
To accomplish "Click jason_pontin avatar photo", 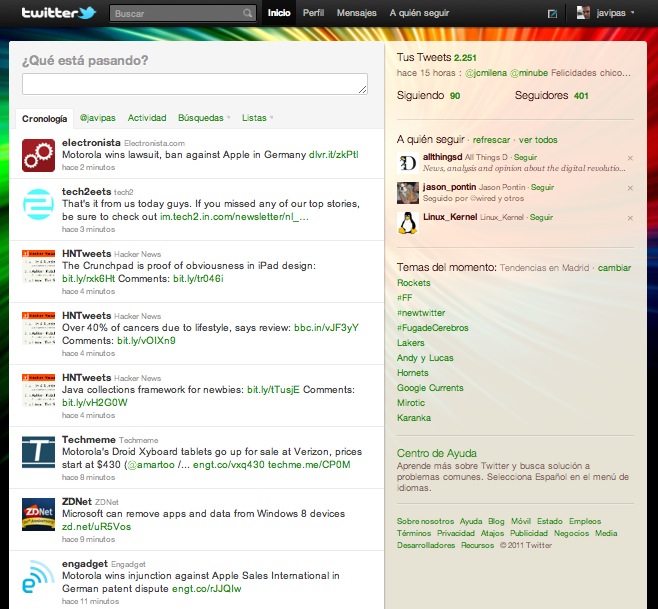I will coord(407,193).
